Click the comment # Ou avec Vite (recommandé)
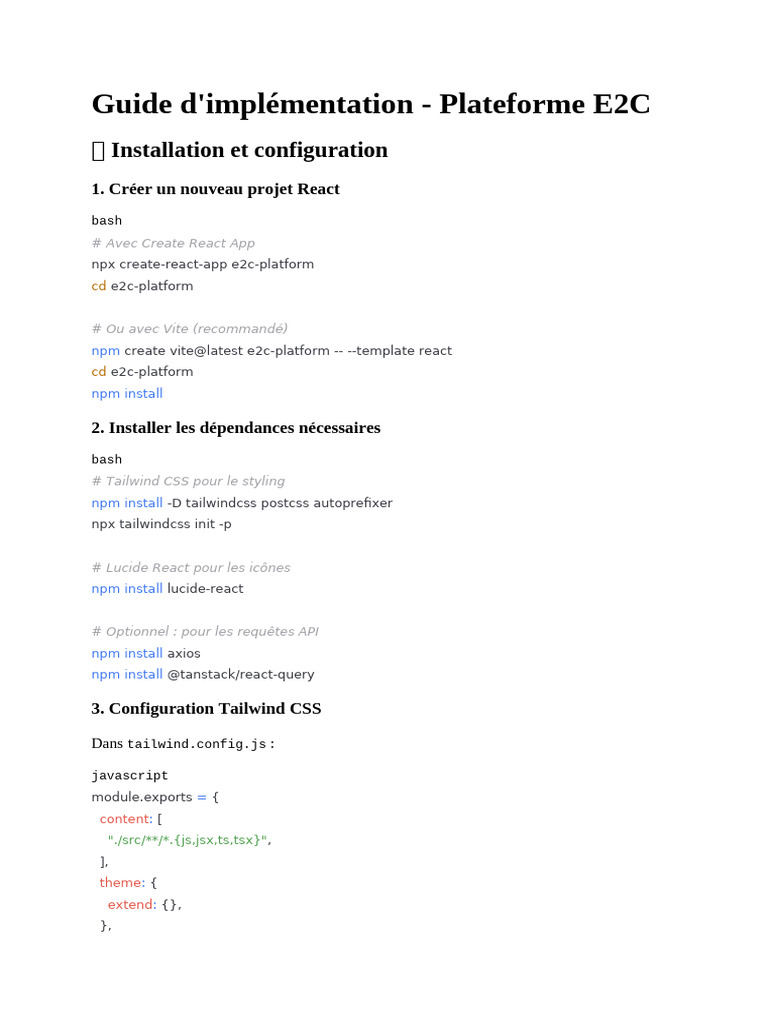This screenshot has height=1024, width=768. [189, 328]
